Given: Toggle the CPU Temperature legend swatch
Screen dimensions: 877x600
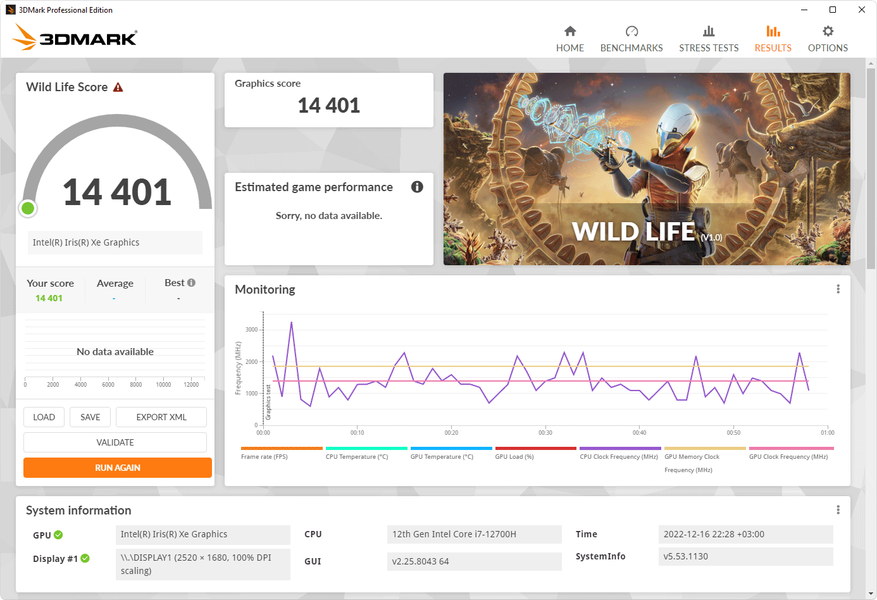Looking at the screenshot, I should pyautogui.click(x=366, y=448).
